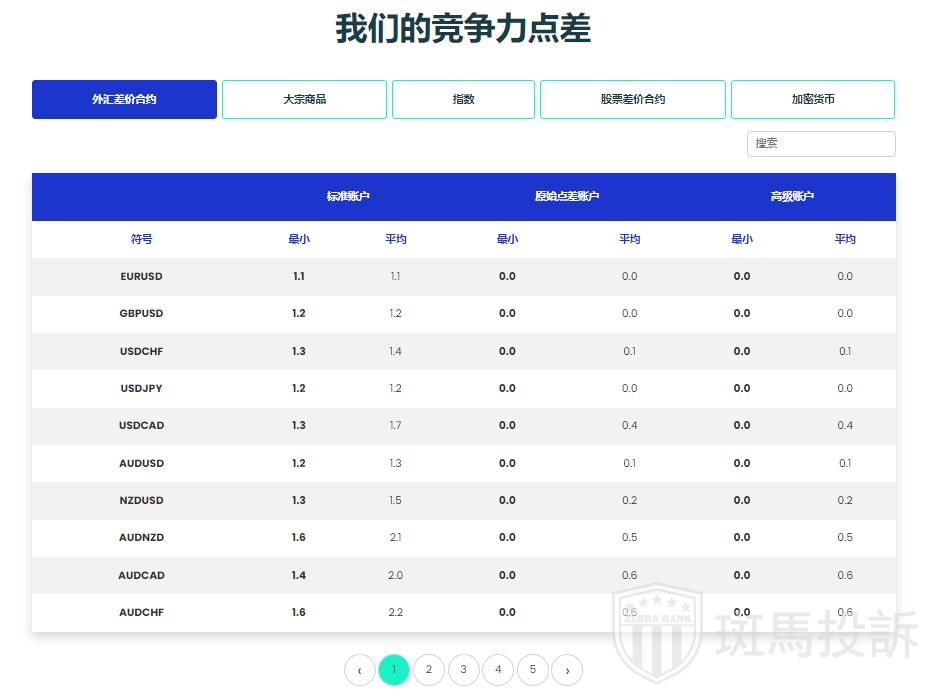This screenshot has height=696, width=937.
Task: Select the EURUSD symbol row
Action: point(141,277)
